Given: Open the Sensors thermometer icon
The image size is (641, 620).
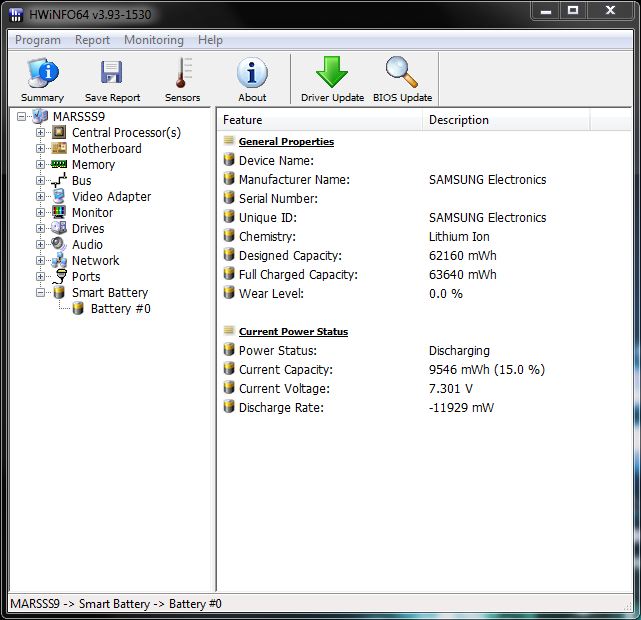Looking at the screenshot, I should [x=183, y=73].
